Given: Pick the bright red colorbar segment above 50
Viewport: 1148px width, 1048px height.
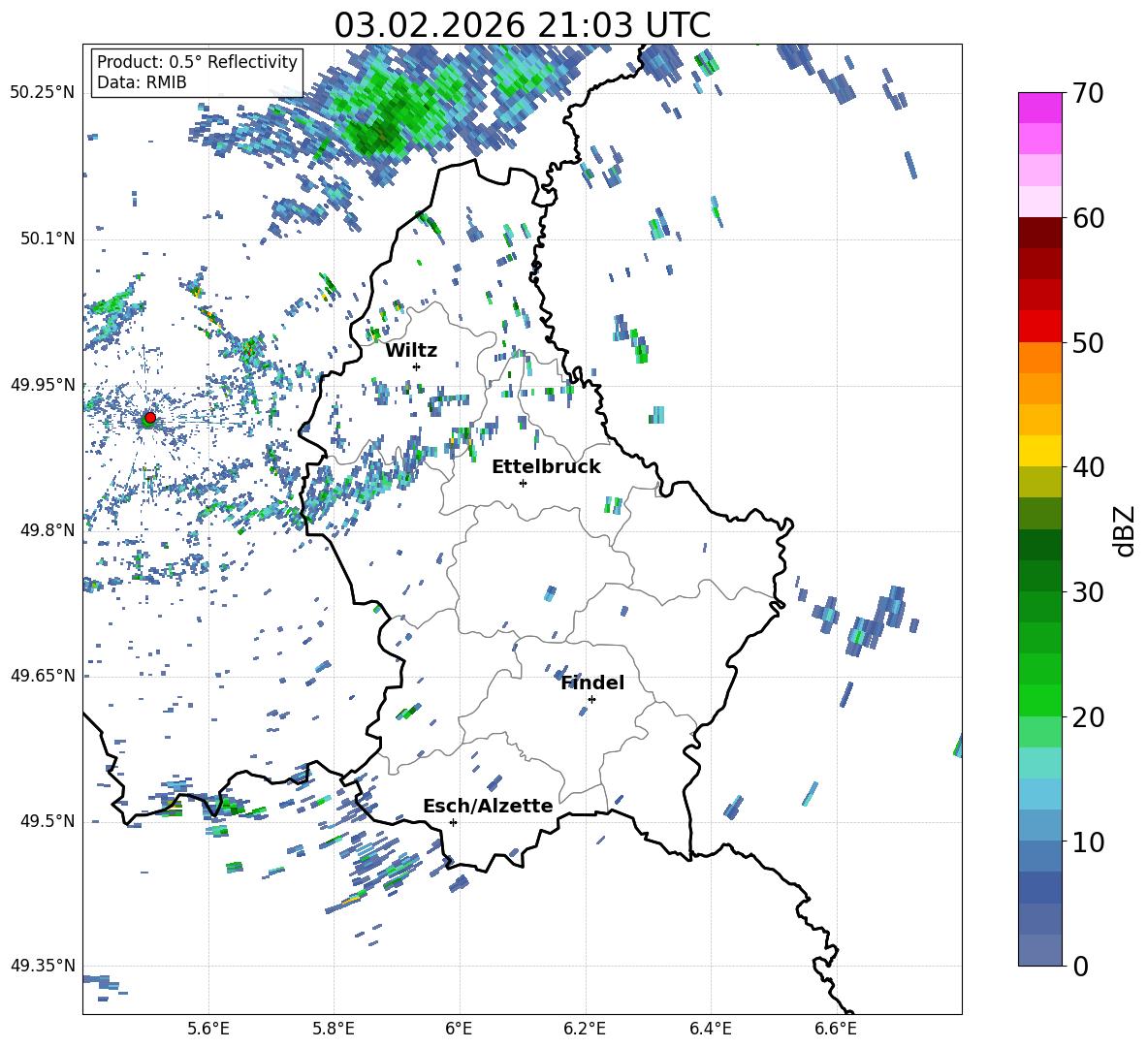Looking at the screenshot, I should (1040, 326).
